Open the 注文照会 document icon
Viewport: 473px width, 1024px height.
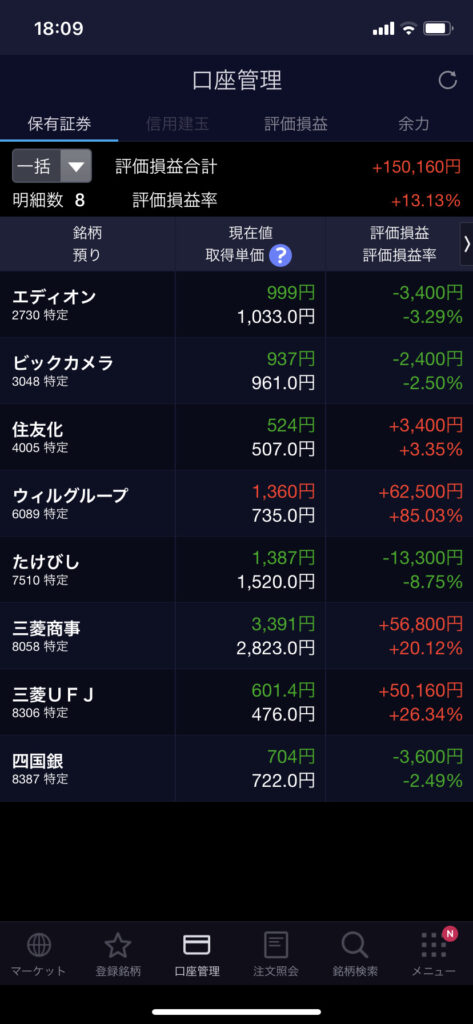(276, 944)
